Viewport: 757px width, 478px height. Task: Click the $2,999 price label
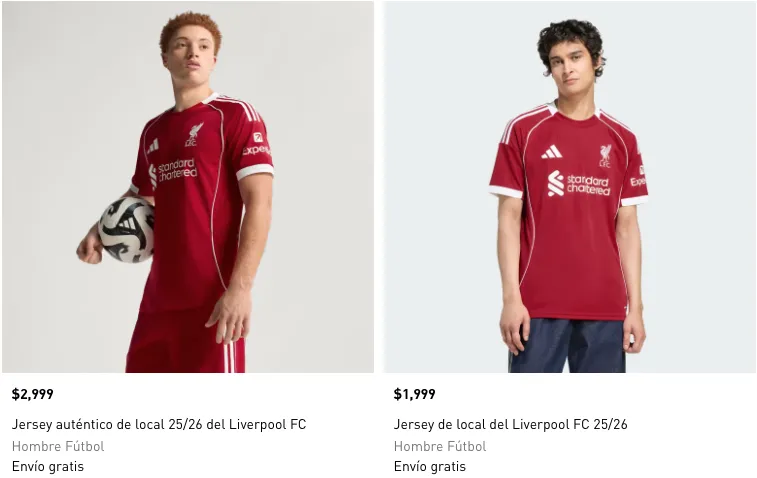point(33,394)
